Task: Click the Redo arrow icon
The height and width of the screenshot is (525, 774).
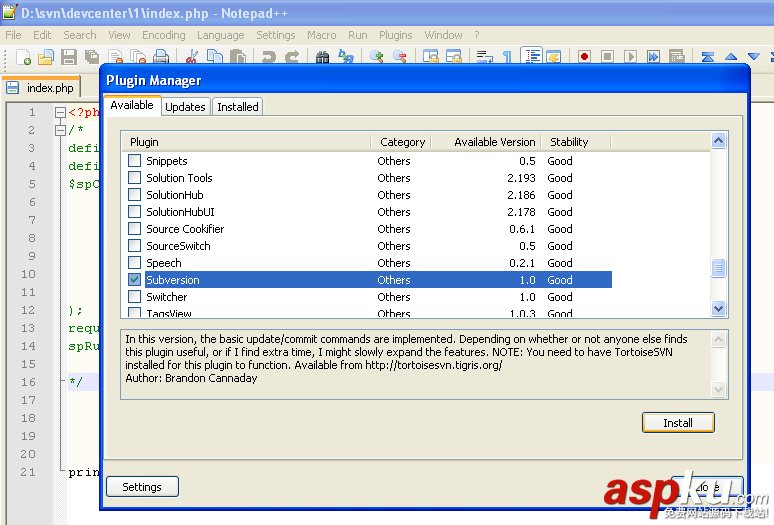Action: pyautogui.click(x=292, y=57)
